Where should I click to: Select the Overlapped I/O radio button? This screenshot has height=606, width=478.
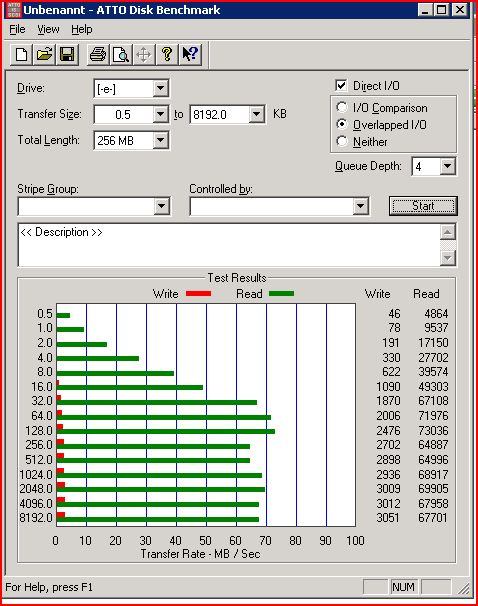[x=342, y=124]
